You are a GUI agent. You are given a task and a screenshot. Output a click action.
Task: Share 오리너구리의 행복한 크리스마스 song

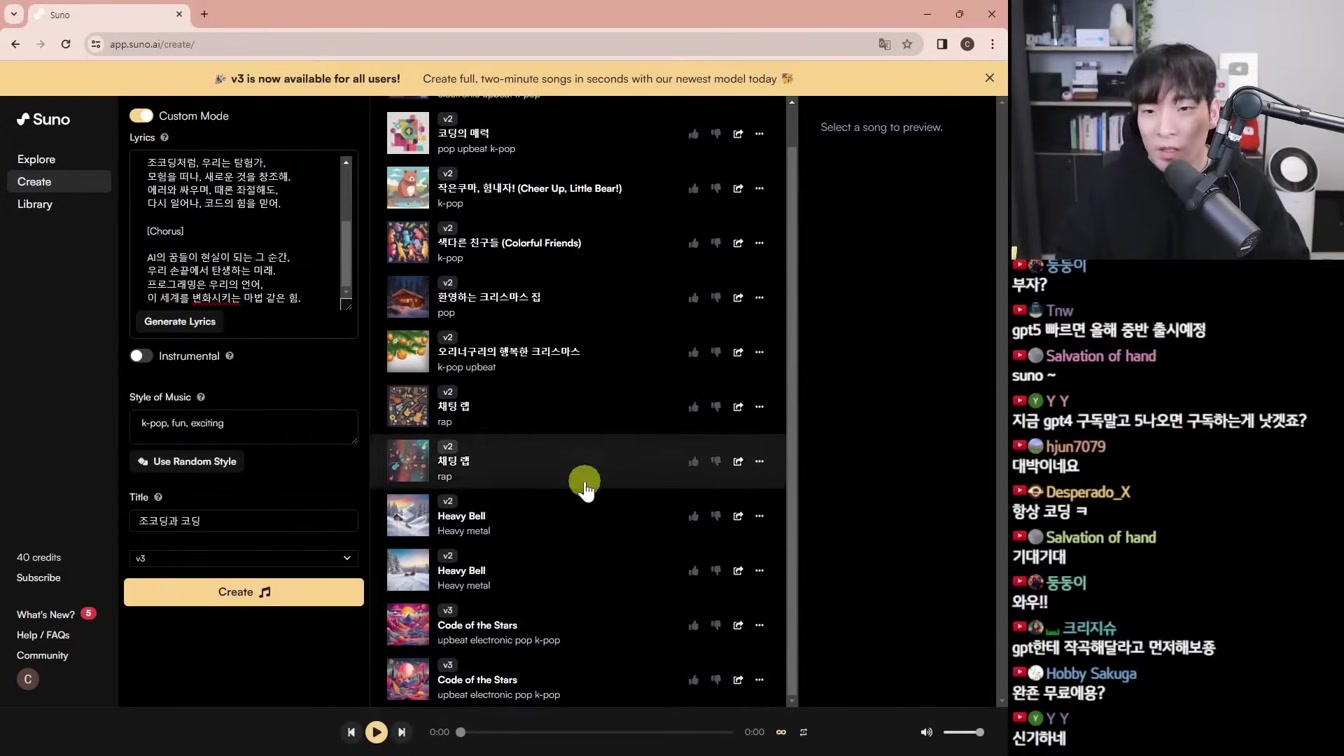point(738,352)
